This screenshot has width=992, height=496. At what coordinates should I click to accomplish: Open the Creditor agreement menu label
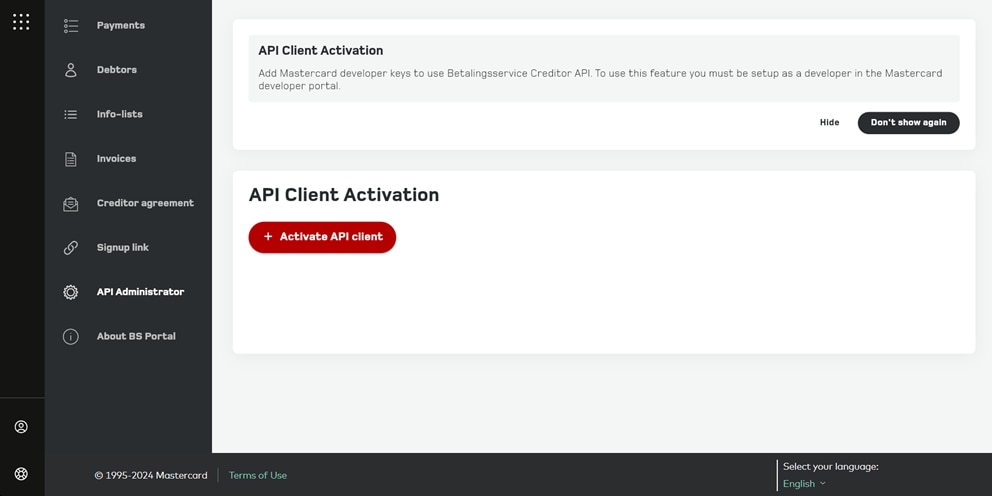click(145, 203)
